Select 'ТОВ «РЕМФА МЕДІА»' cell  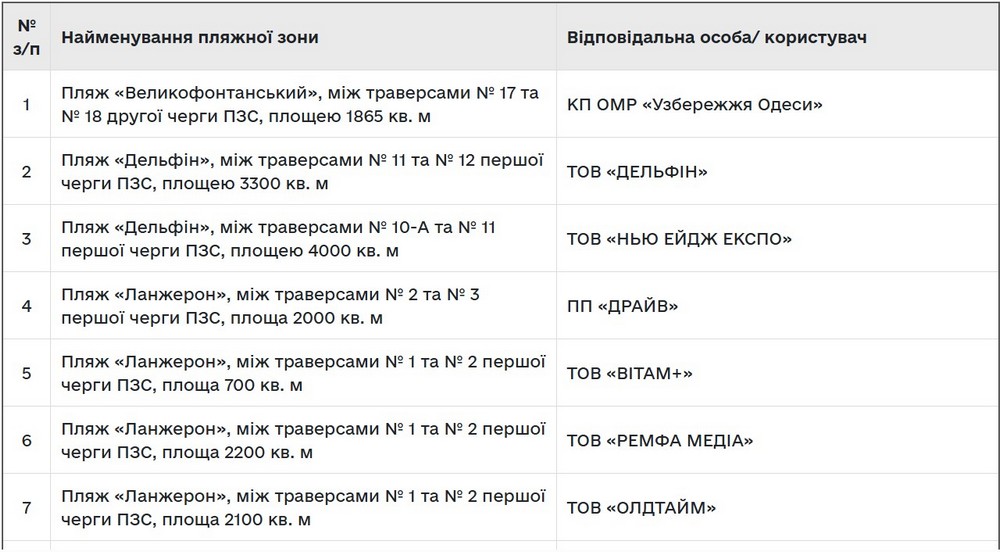777,440
